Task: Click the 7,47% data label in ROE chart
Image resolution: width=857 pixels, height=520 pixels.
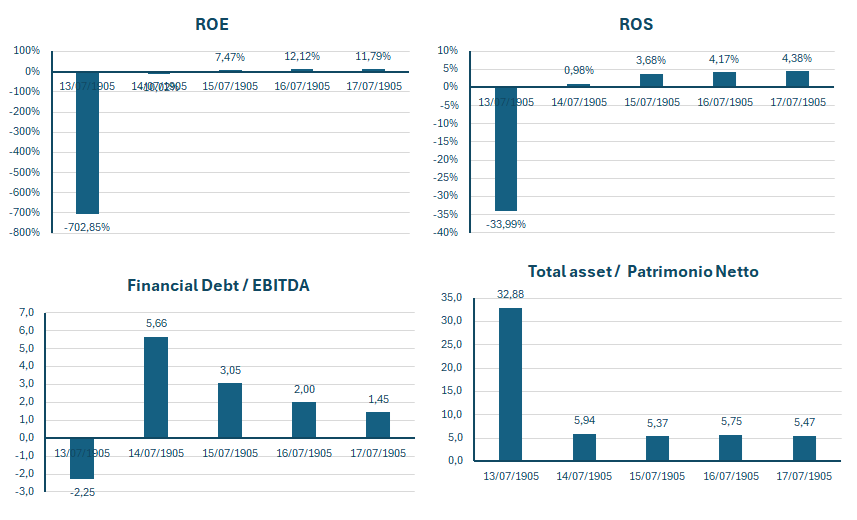Action: (x=230, y=57)
